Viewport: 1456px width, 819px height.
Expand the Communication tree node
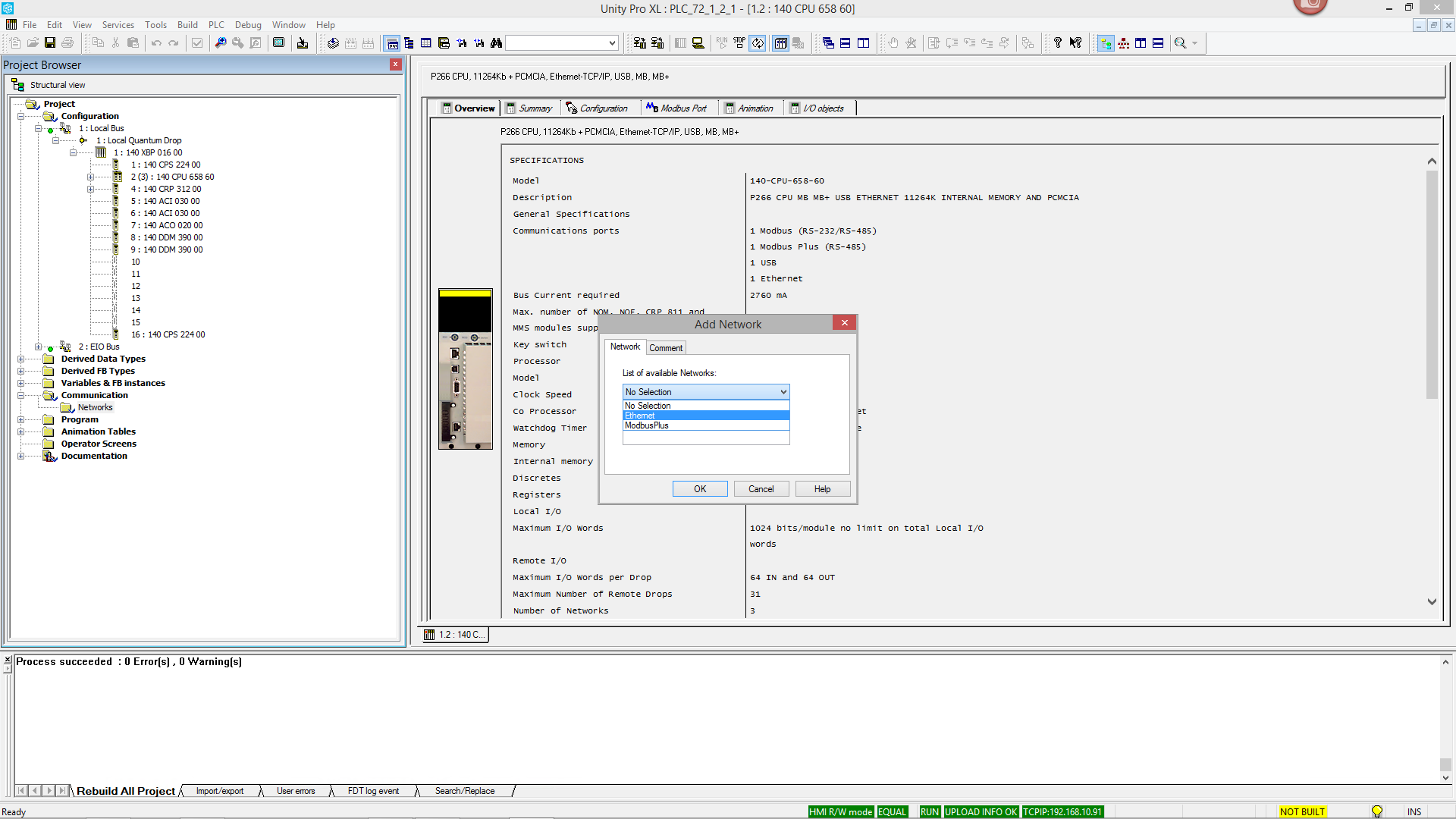pos(22,395)
